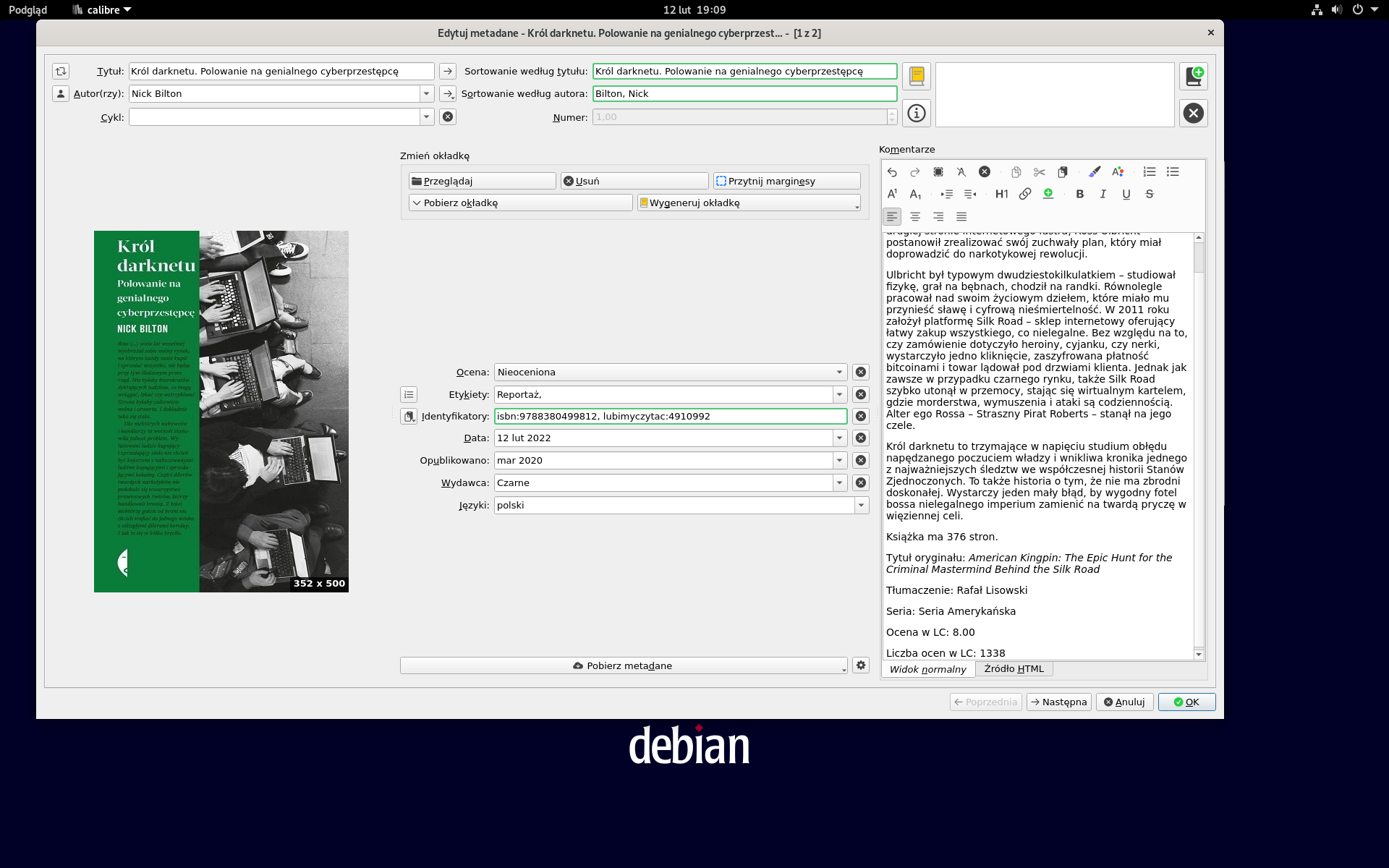1389x868 pixels.
Task: Click the superscript formatting icon
Action: coord(892,194)
